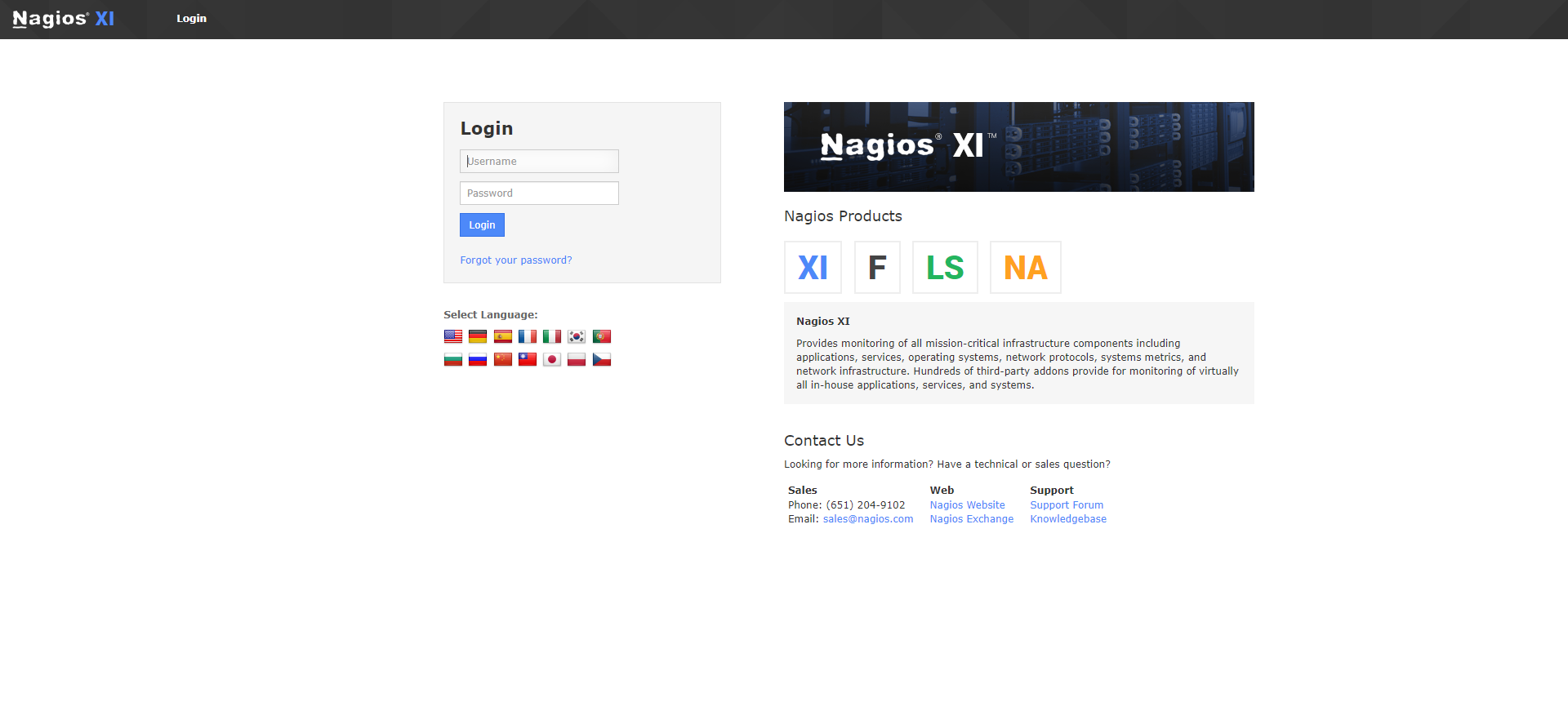Click the Select Language label
Viewport: 1568px width, 711px height.
491,314
